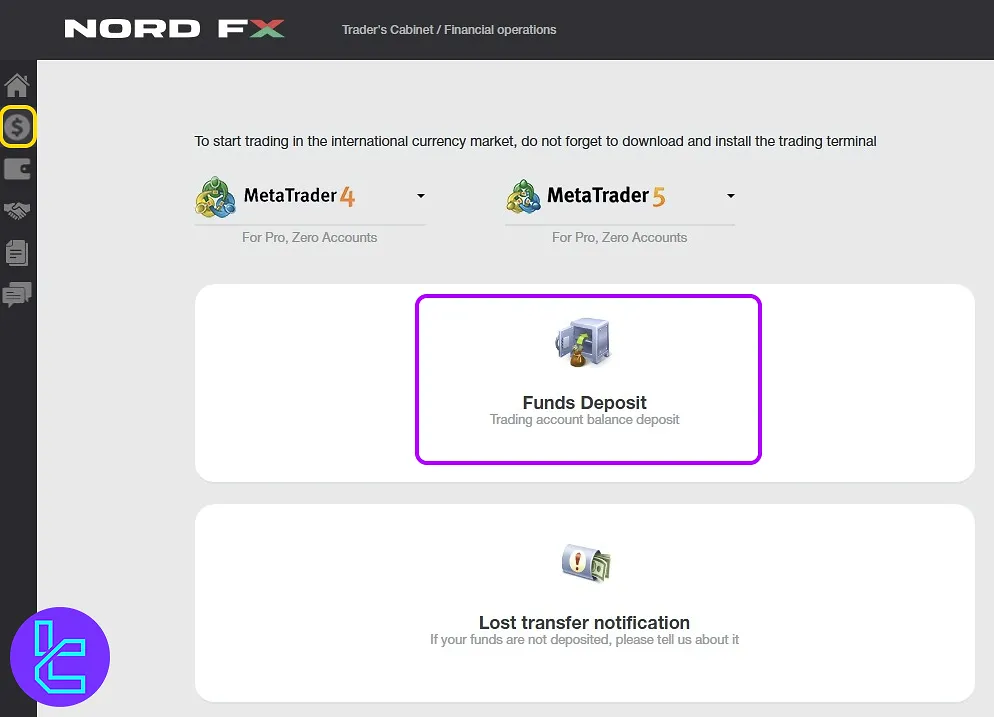Click the NordFX logo
Screen dimensions: 994x717
point(174,29)
